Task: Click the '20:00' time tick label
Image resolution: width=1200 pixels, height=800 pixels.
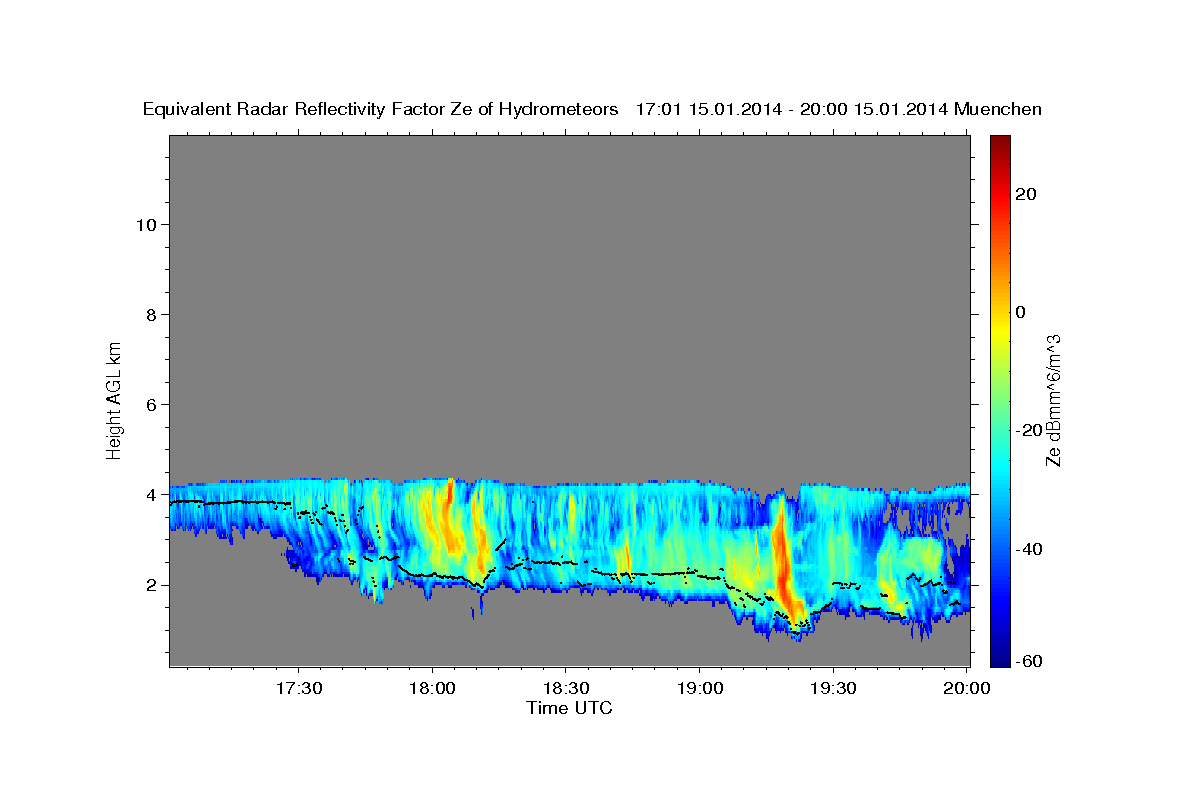Action: tap(966, 689)
